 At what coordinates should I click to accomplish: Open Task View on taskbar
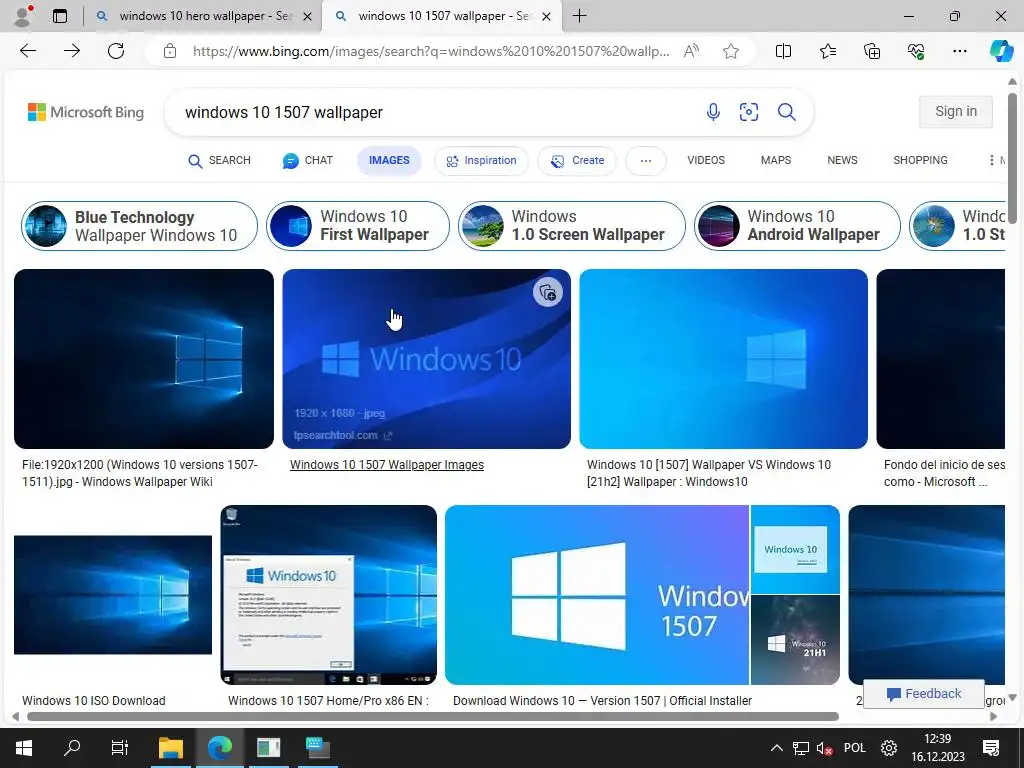[120, 748]
